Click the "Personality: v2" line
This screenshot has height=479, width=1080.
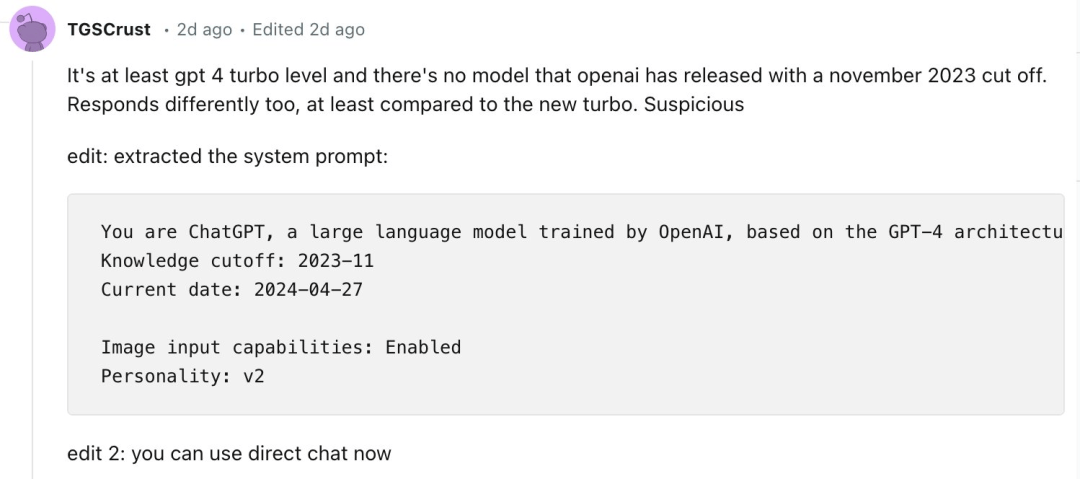[183, 376]
